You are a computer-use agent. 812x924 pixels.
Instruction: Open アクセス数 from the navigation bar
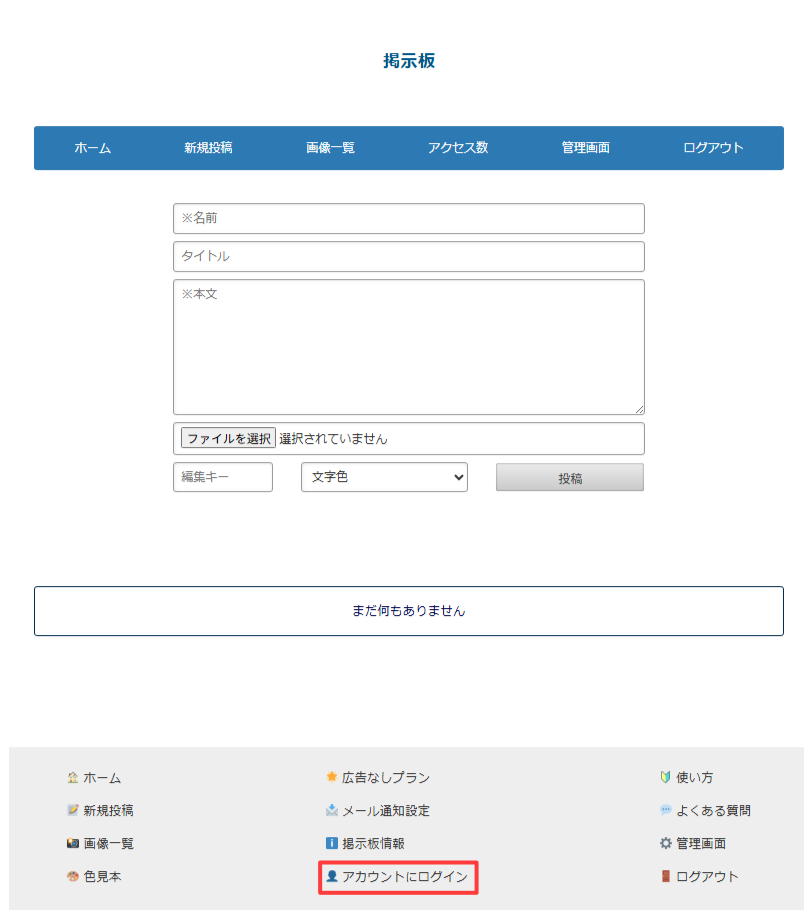coord(458,147)
